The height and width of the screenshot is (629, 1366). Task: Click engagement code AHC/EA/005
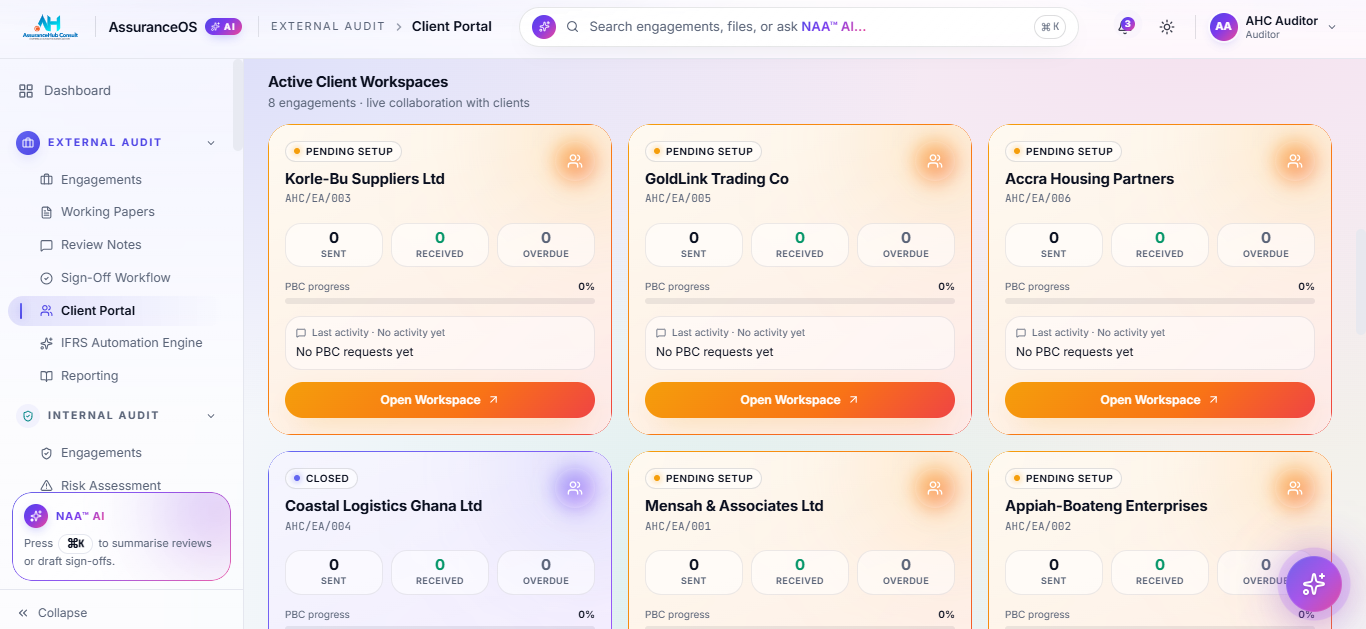point(678,199)
